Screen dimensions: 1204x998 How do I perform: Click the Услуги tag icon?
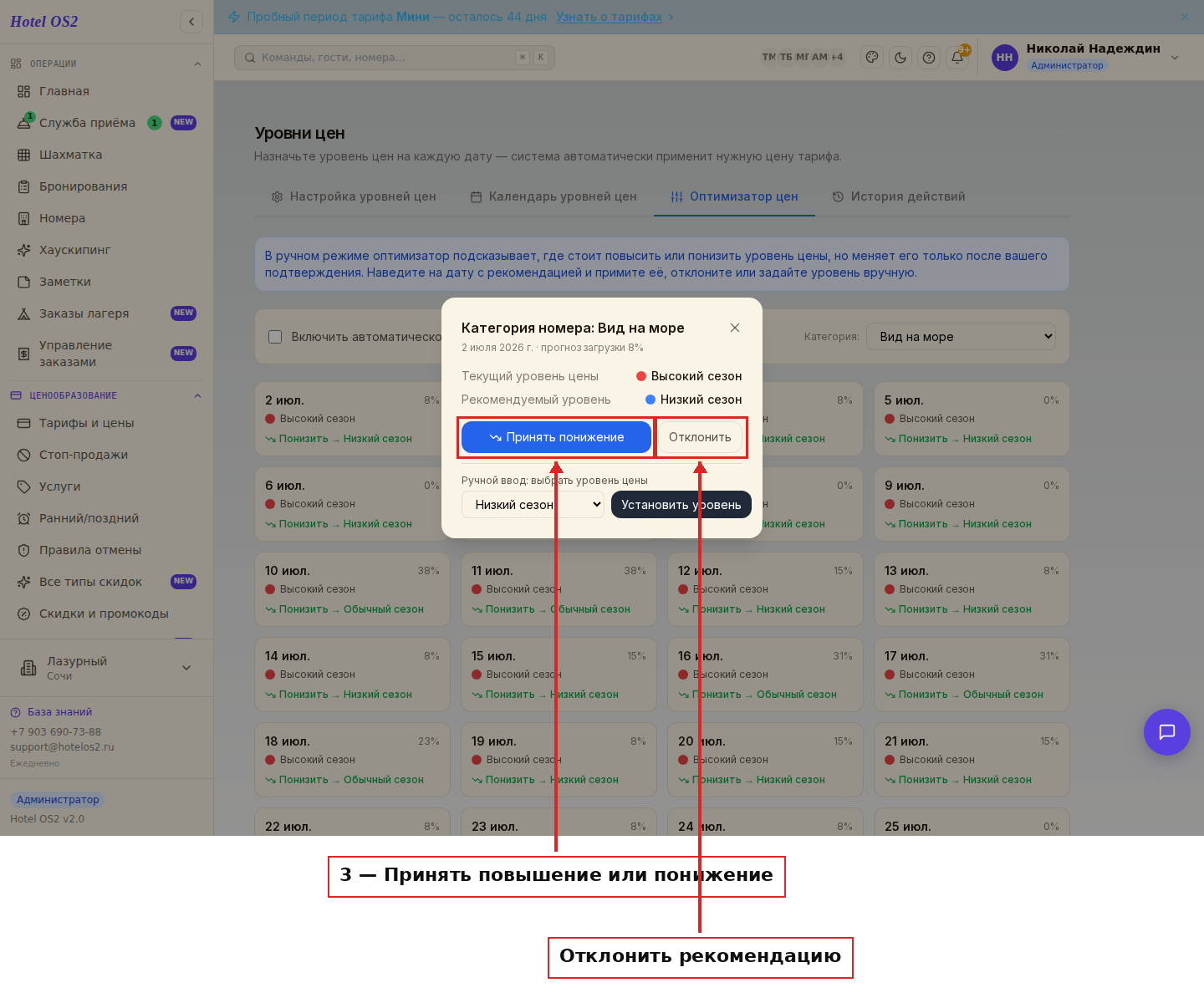23,486
